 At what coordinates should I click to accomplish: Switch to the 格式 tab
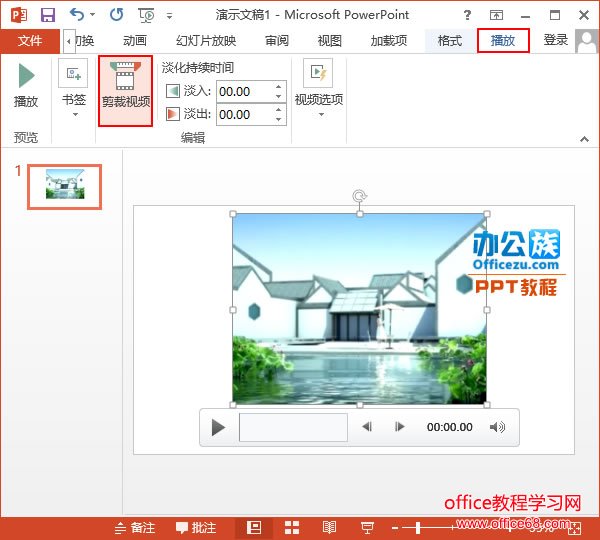click(x=450, y=41)
